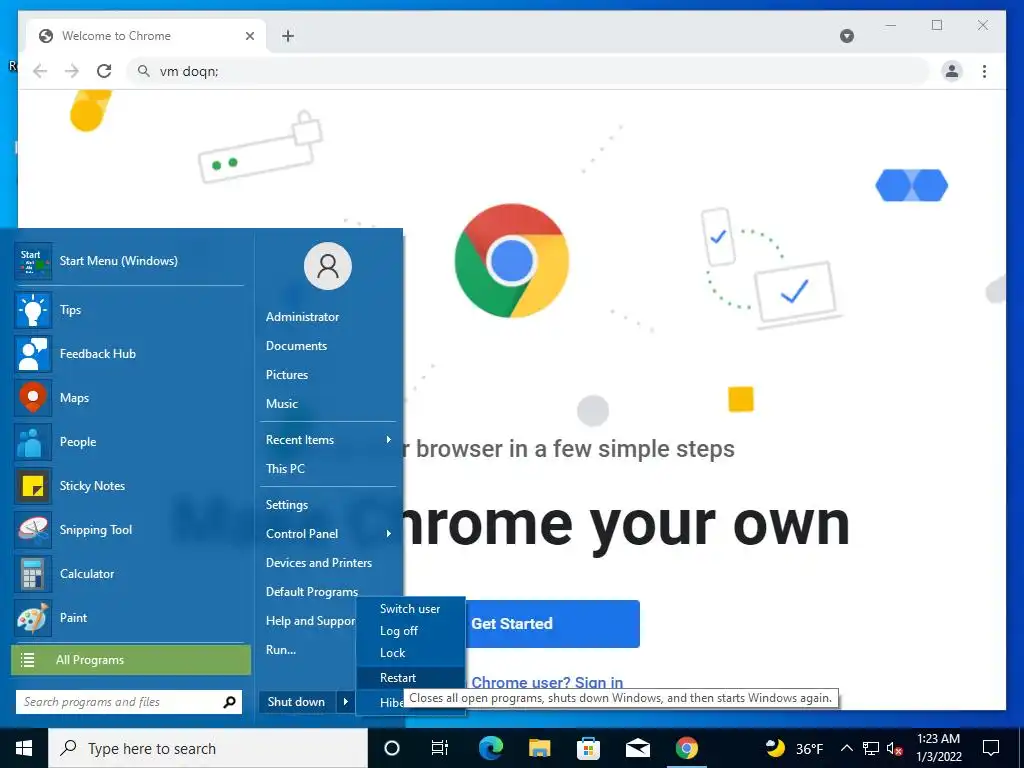Screen dimensions: 1024x768
Task: Choose Switch user from power menu
Action: pyautogui.click(x=410, y=609)
